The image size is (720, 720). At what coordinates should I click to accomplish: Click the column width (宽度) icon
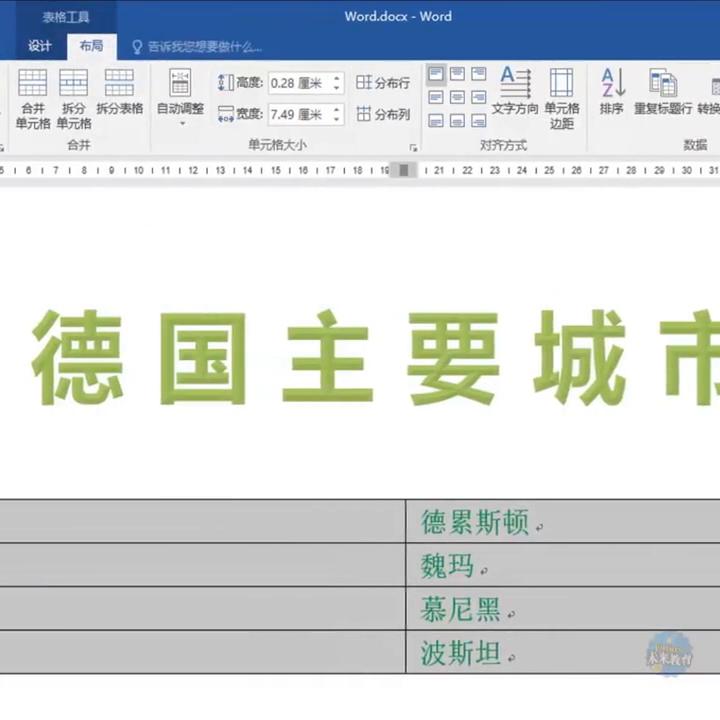tap(225, 114)
